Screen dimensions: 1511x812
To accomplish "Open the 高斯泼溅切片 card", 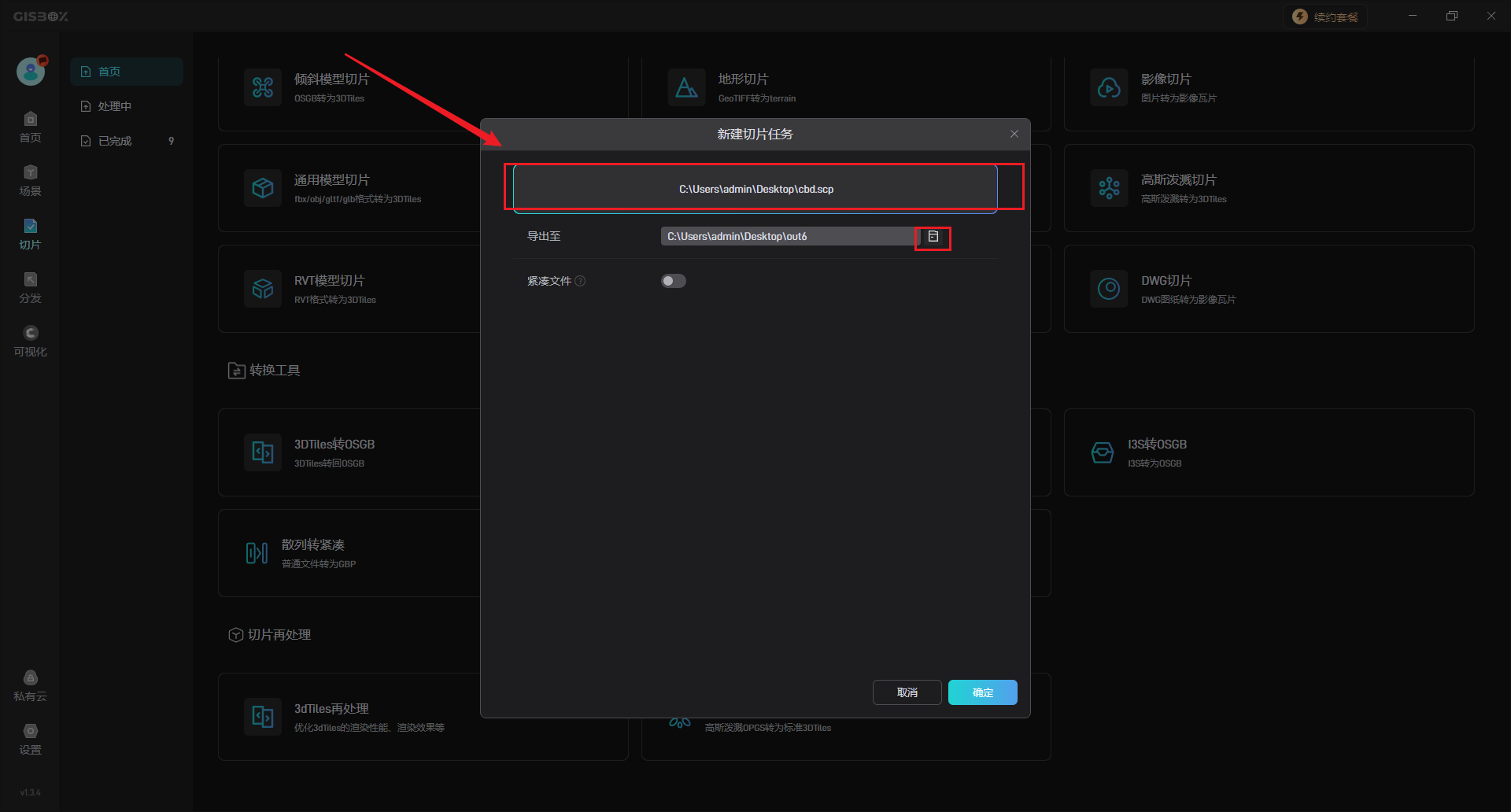I will tap(1269, 188).
